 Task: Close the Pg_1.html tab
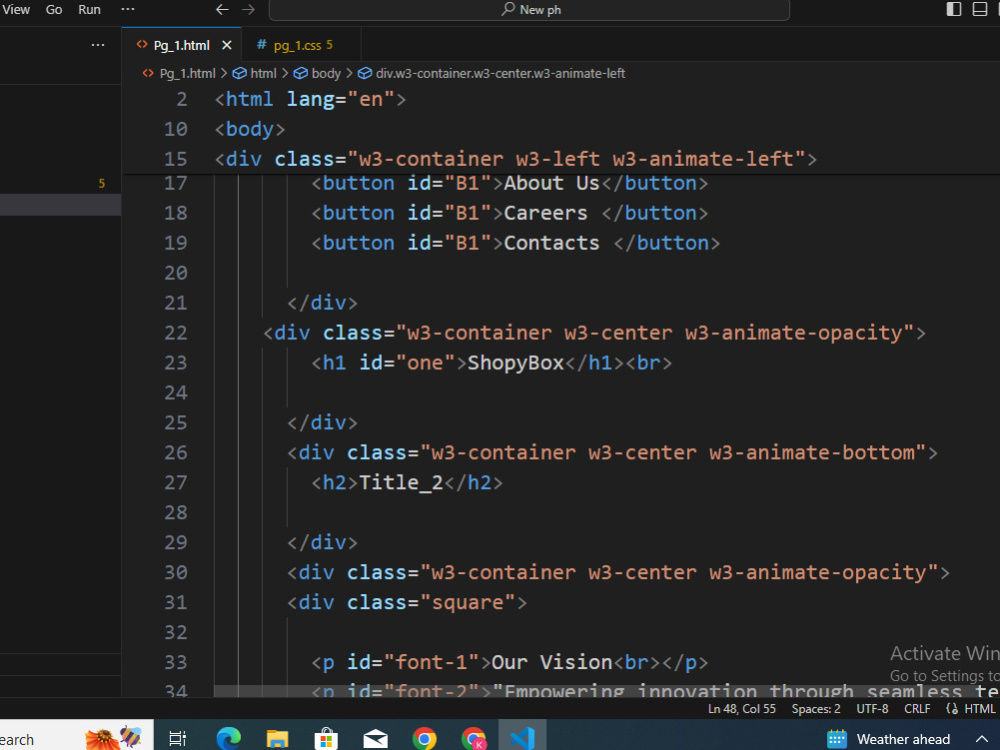[x=226, y=45]
